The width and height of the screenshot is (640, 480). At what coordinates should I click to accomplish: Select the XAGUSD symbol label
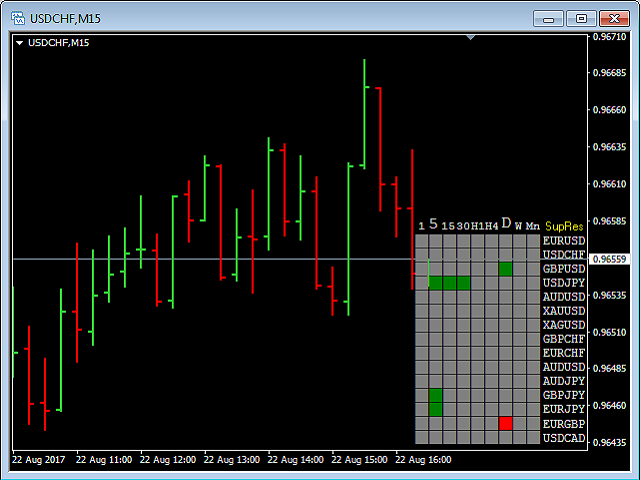click(564, 325)
